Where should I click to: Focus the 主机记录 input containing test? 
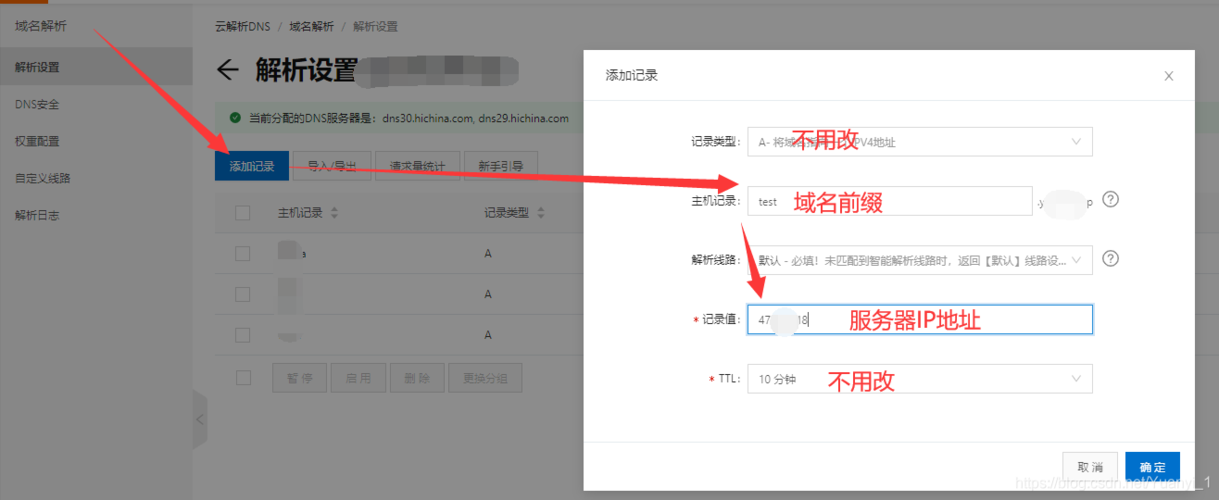[890, 201]
